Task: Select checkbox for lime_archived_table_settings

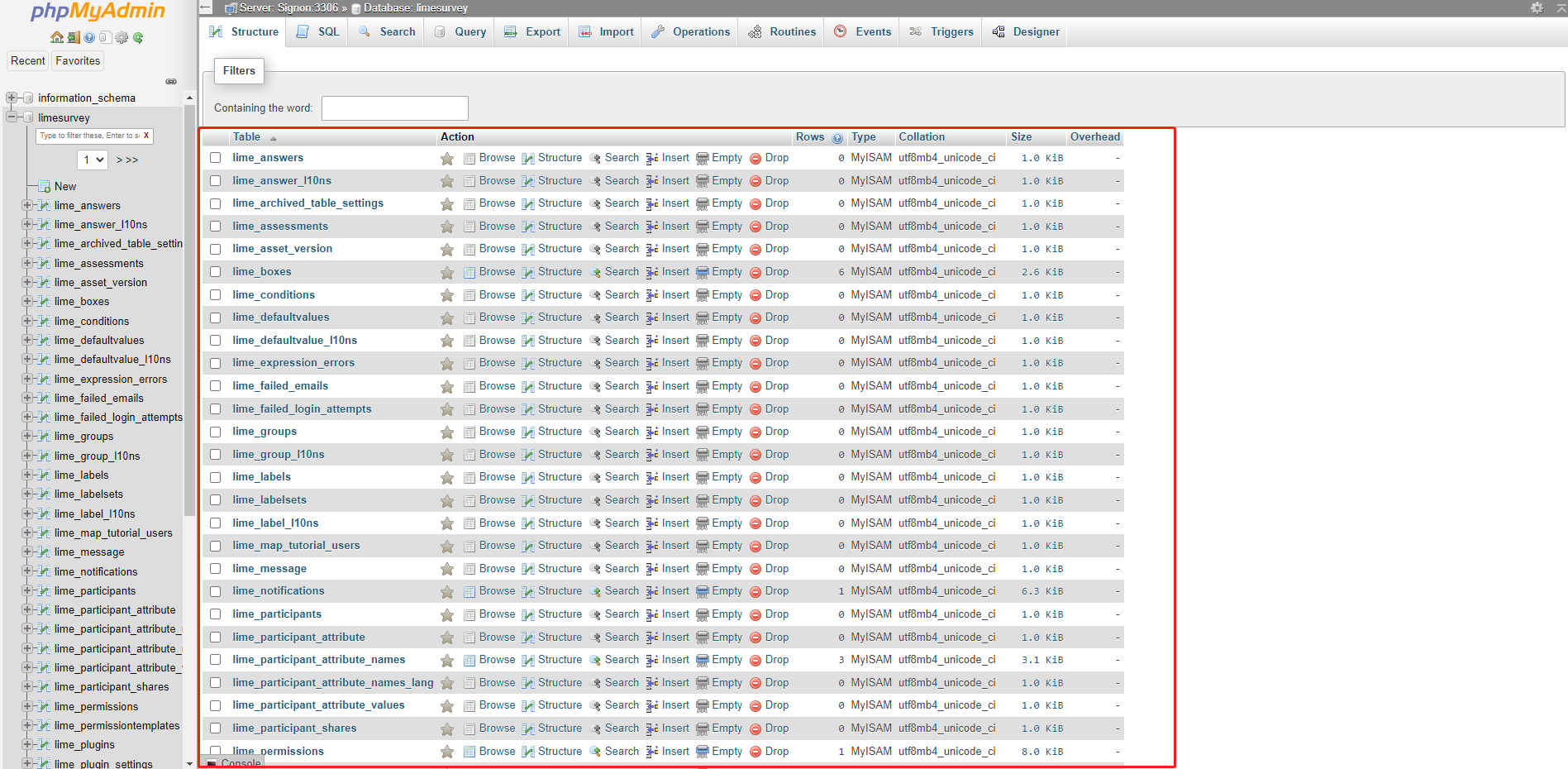Action: (216, 203)
